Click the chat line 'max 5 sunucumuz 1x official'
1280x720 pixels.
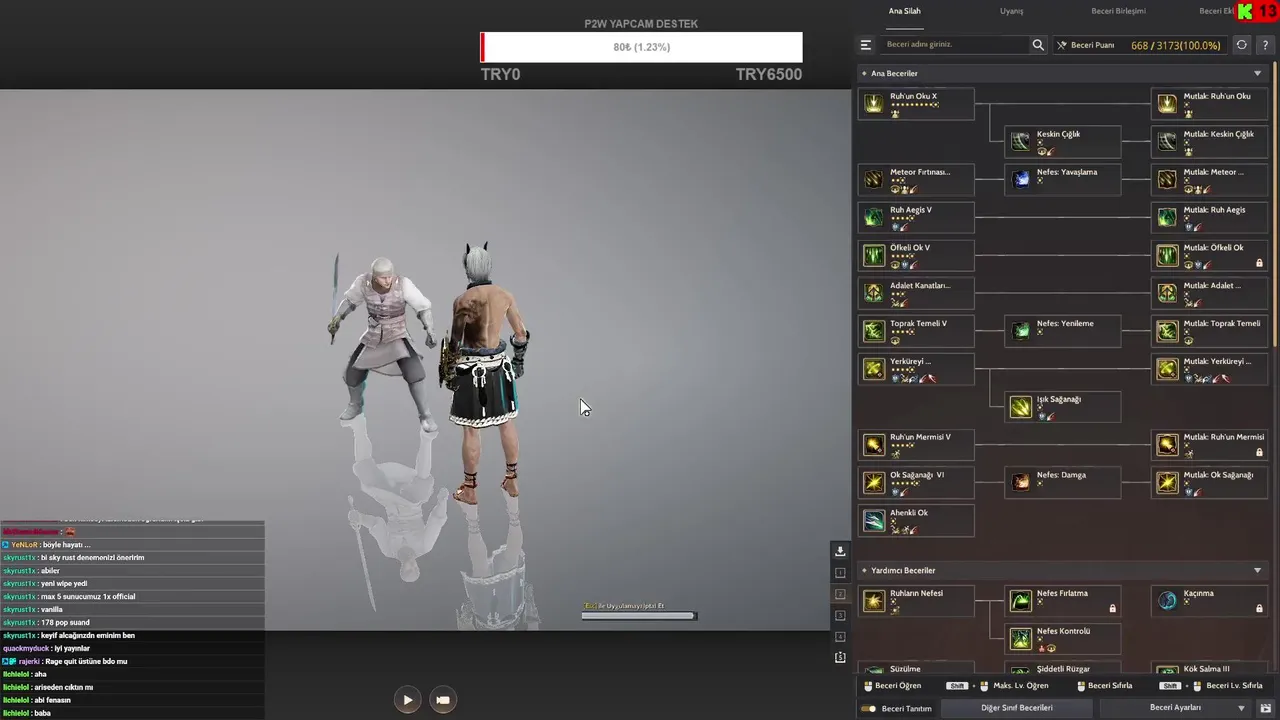[88, 596]
